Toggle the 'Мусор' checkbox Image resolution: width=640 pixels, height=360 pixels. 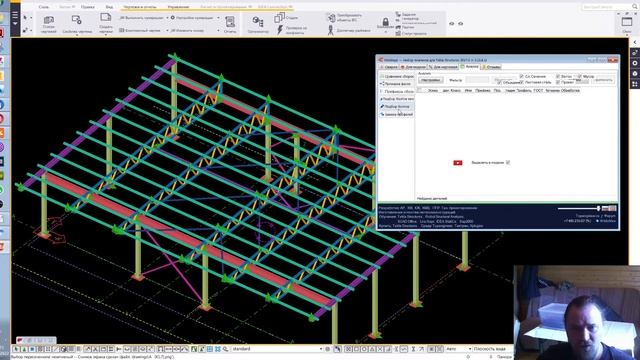[x=580, y=76]
